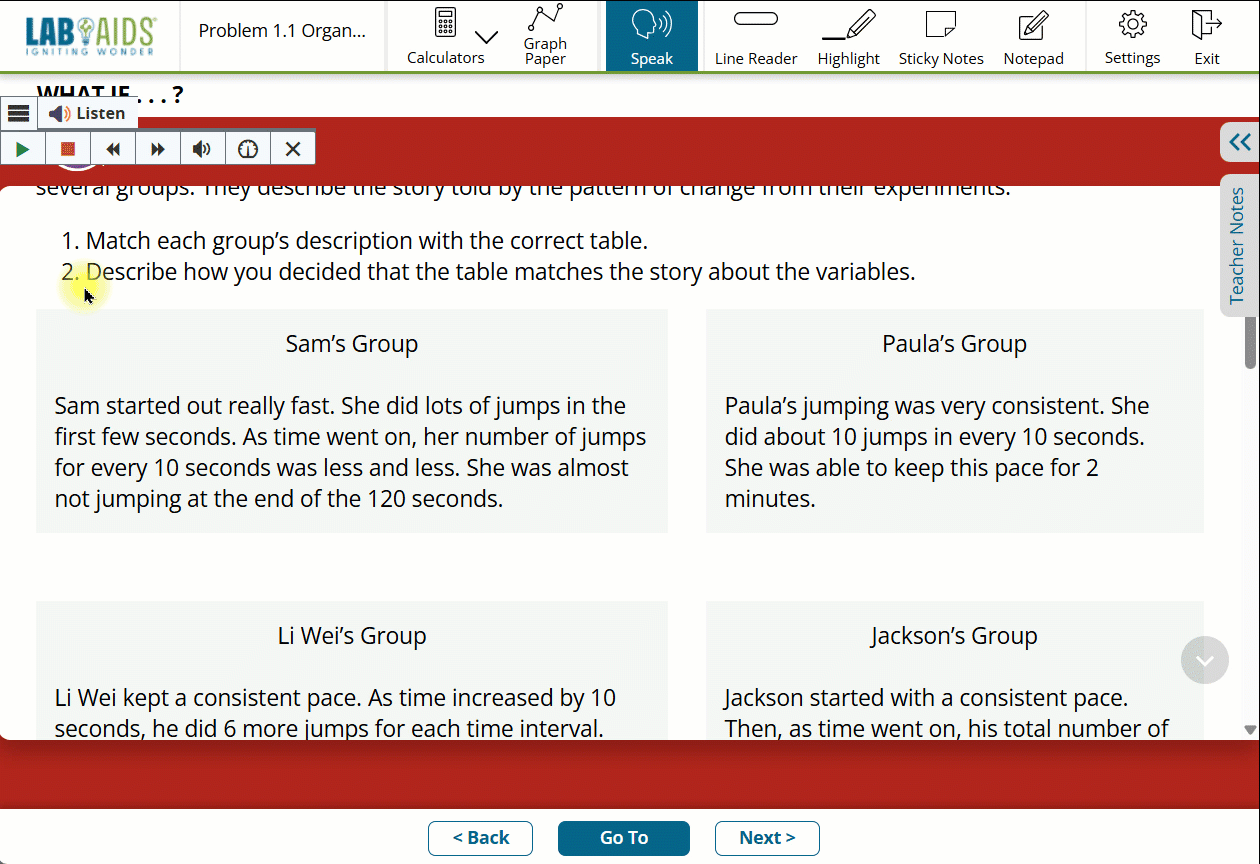Viewport: 1260px width, 864px height.
Task: Rewind the Listen audio
Action: pyautogui.click(x=113, y=149)
